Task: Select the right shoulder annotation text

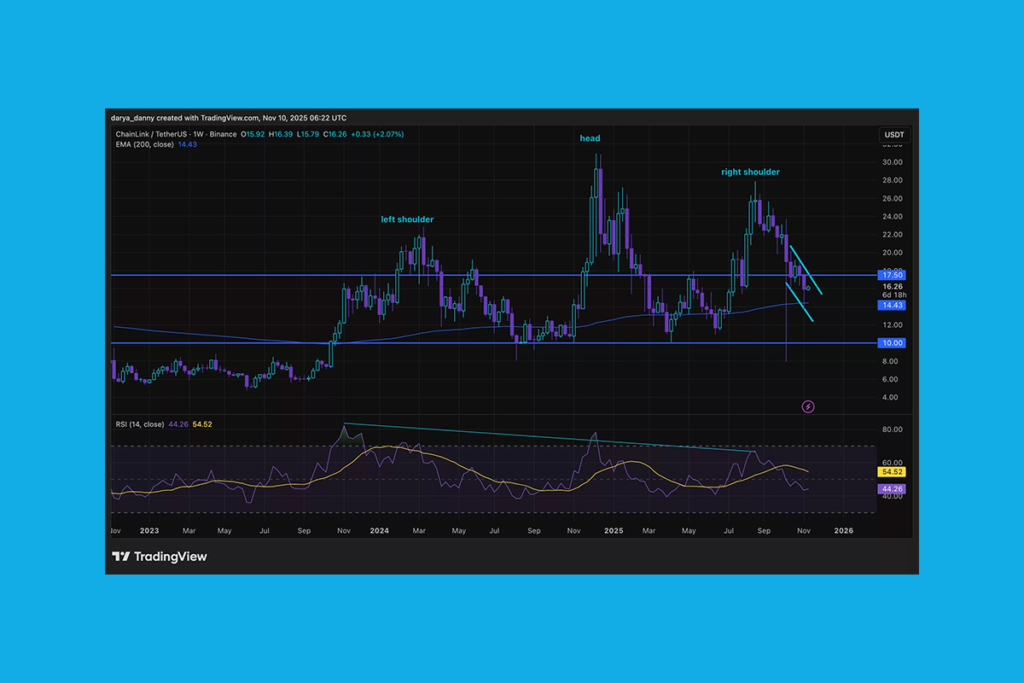Action: (750, 172)
